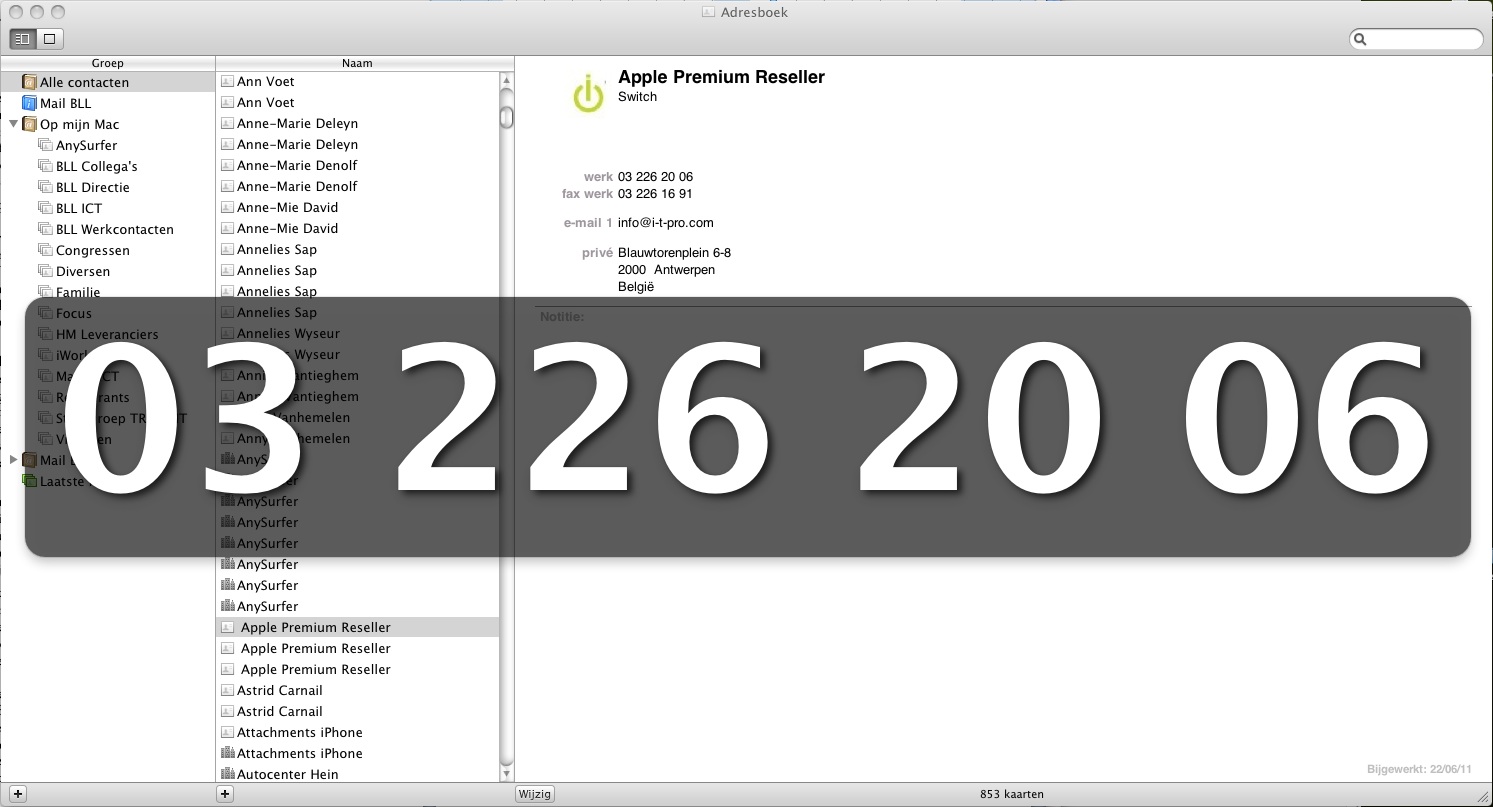1493x807 pixels.
Task: Click the name list scroll down arrow
Action: coord(507,773)
